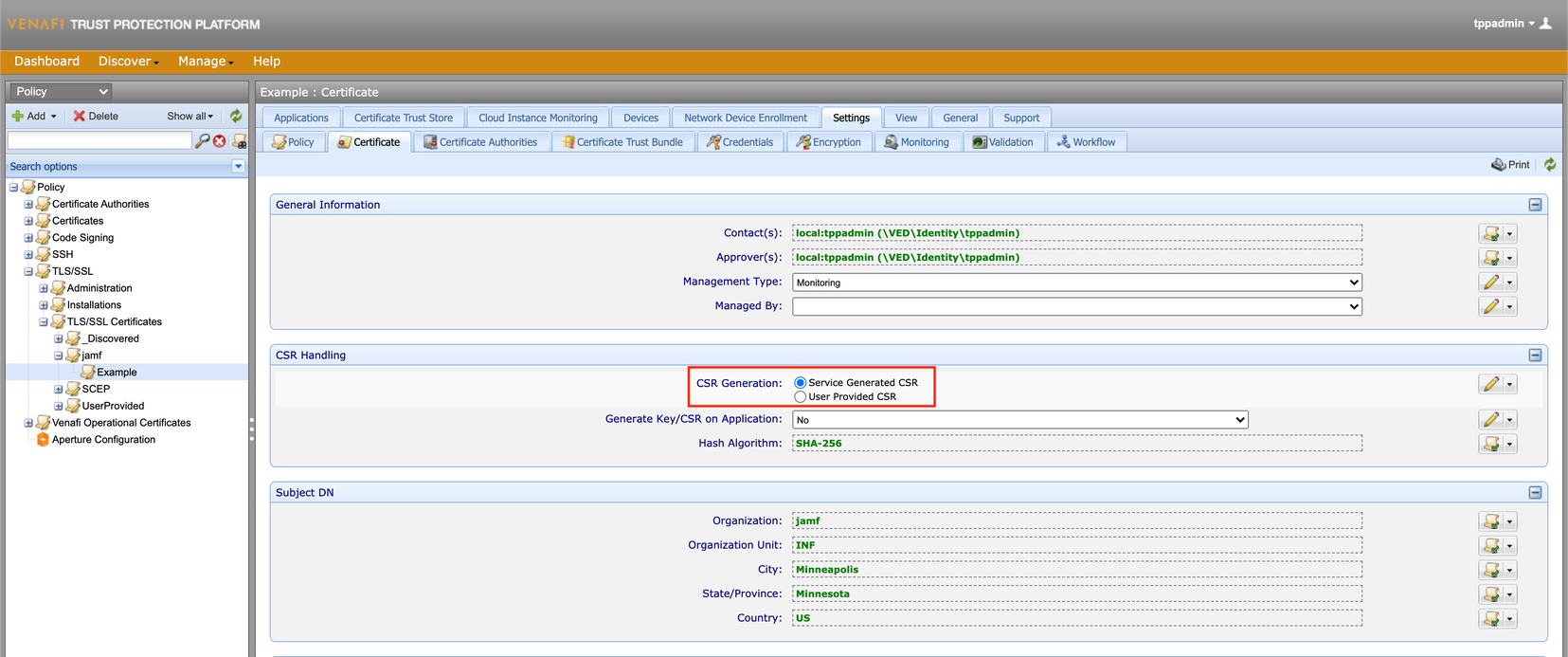Click the Hash Algorithm SHA-256 value
This screenshot has width=1568, height=657.
(819, 444)
